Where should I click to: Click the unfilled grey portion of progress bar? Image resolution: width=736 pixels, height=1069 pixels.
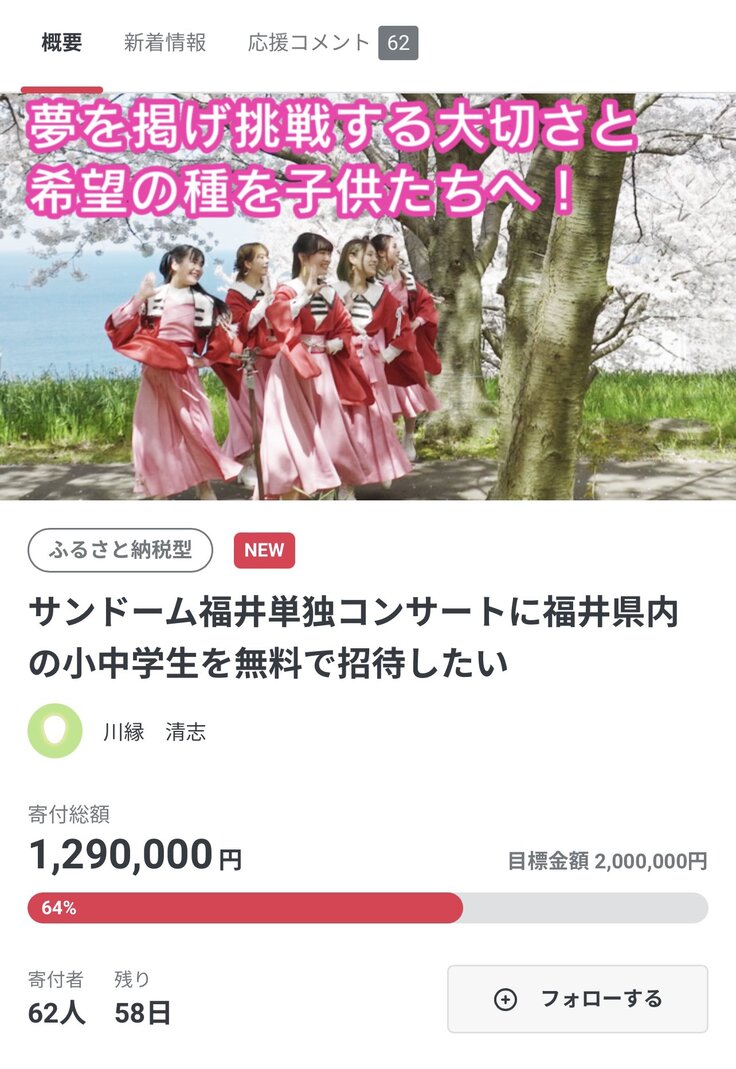(585, 908)
